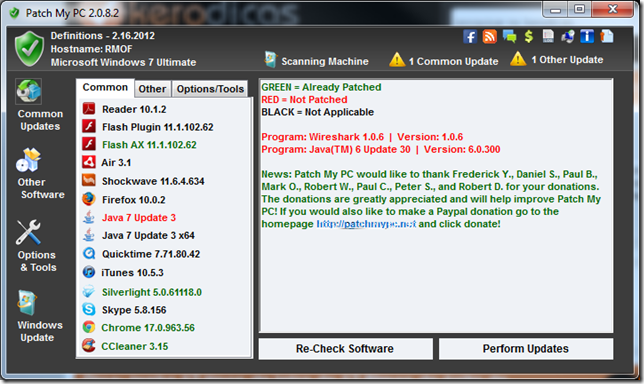The image size is (644, 384).
Task: Select Quicktime 7.71.80.42 entry
Action: pos(151,254)
